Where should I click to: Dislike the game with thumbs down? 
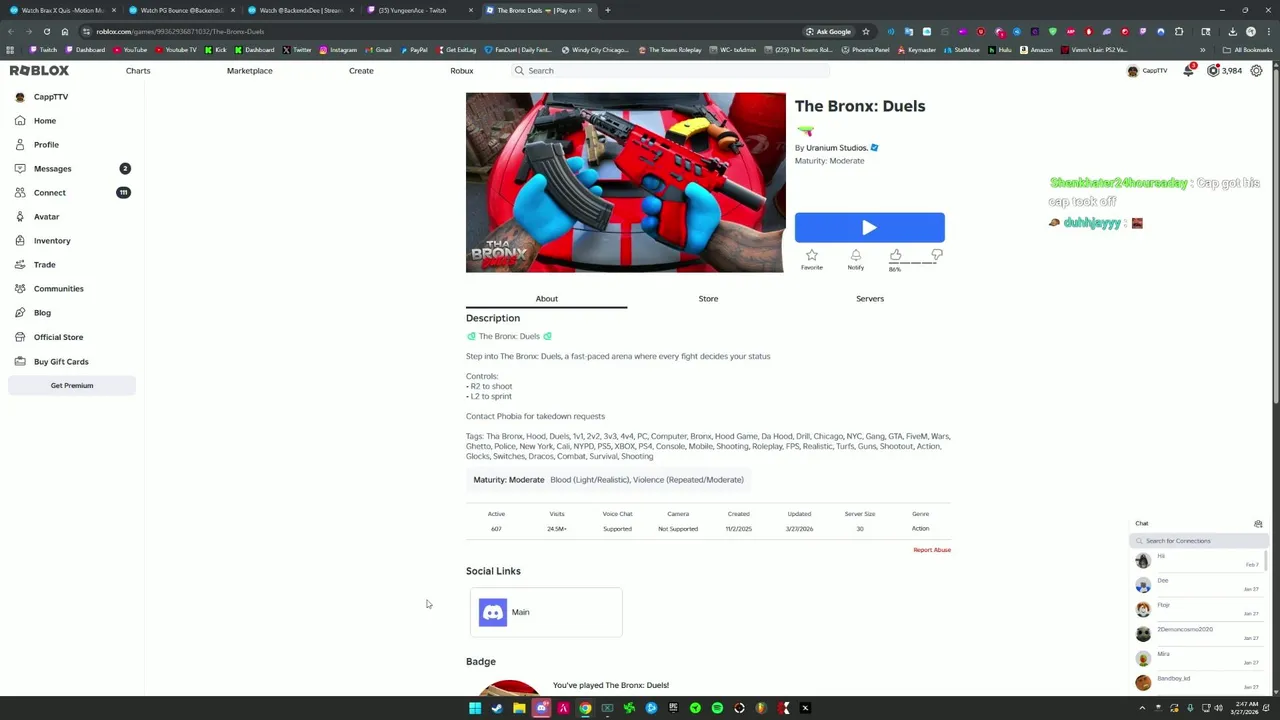click(x=936, y=256)
